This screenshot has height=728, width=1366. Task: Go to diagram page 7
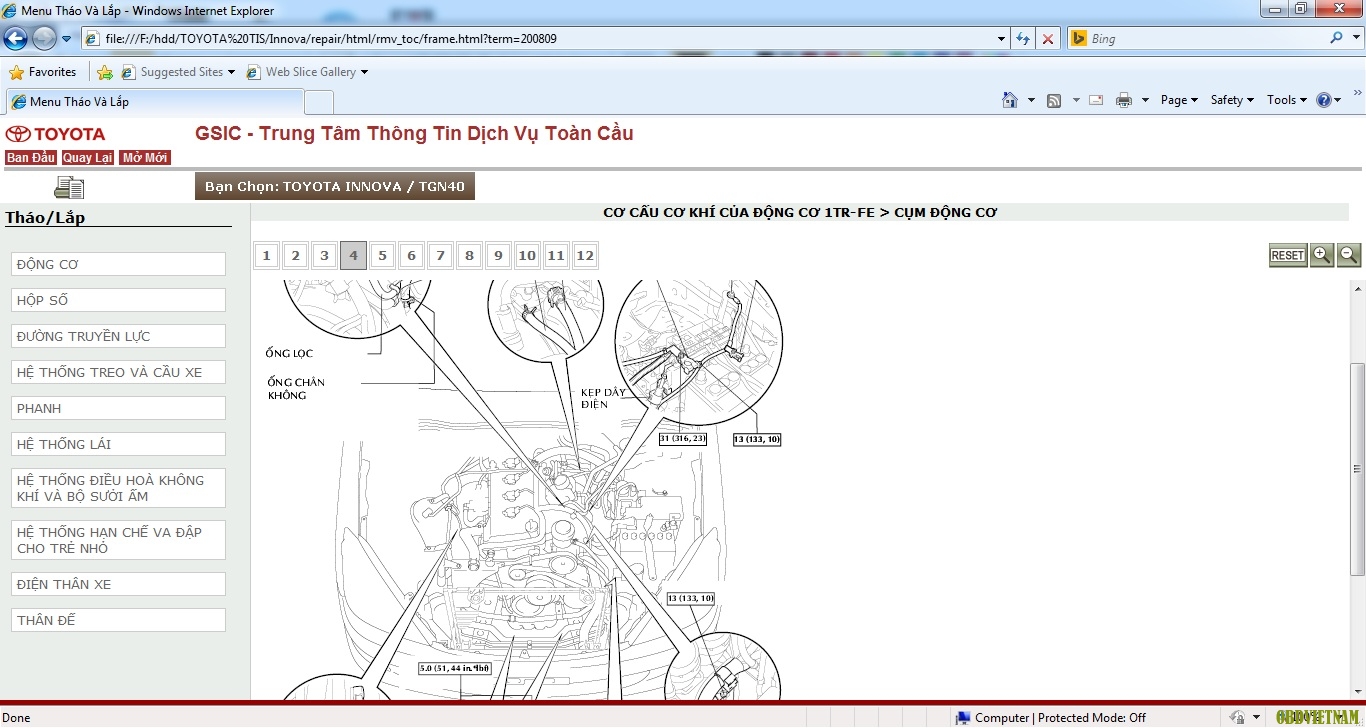[x=440, y=256]
